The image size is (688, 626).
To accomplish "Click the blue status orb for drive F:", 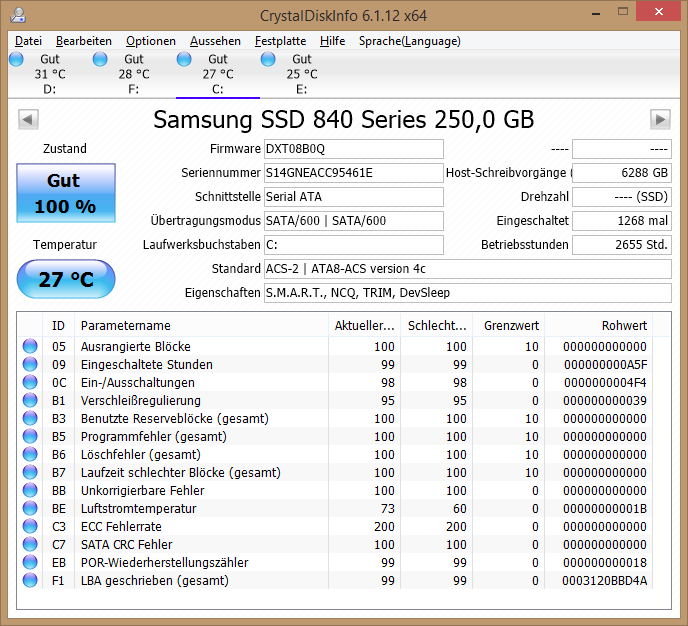I will tap(100, 59).
